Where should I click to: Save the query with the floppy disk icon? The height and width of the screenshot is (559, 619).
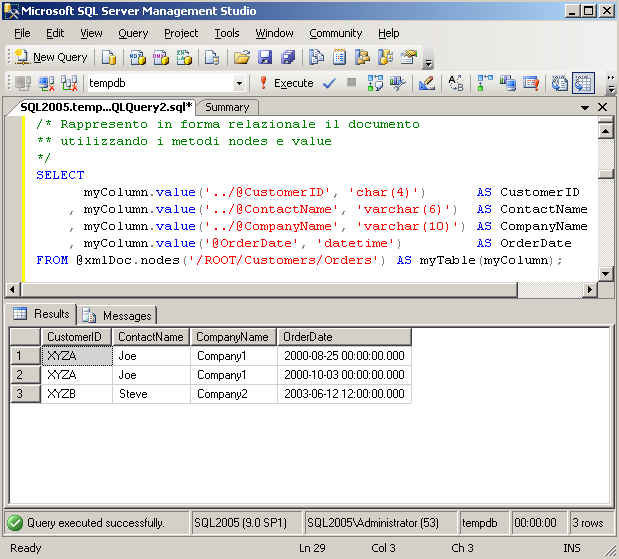pos(265,57)
